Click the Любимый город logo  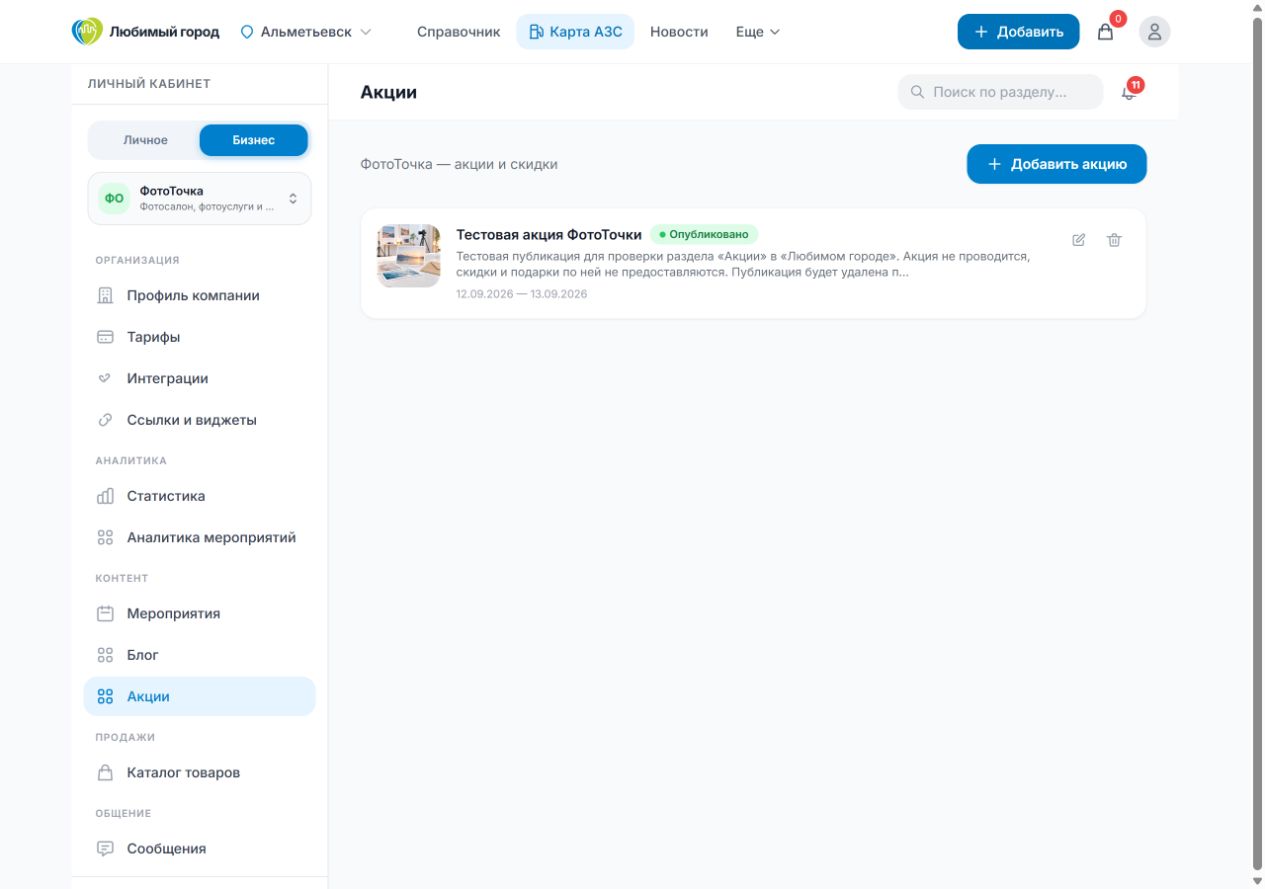(145, 32)
